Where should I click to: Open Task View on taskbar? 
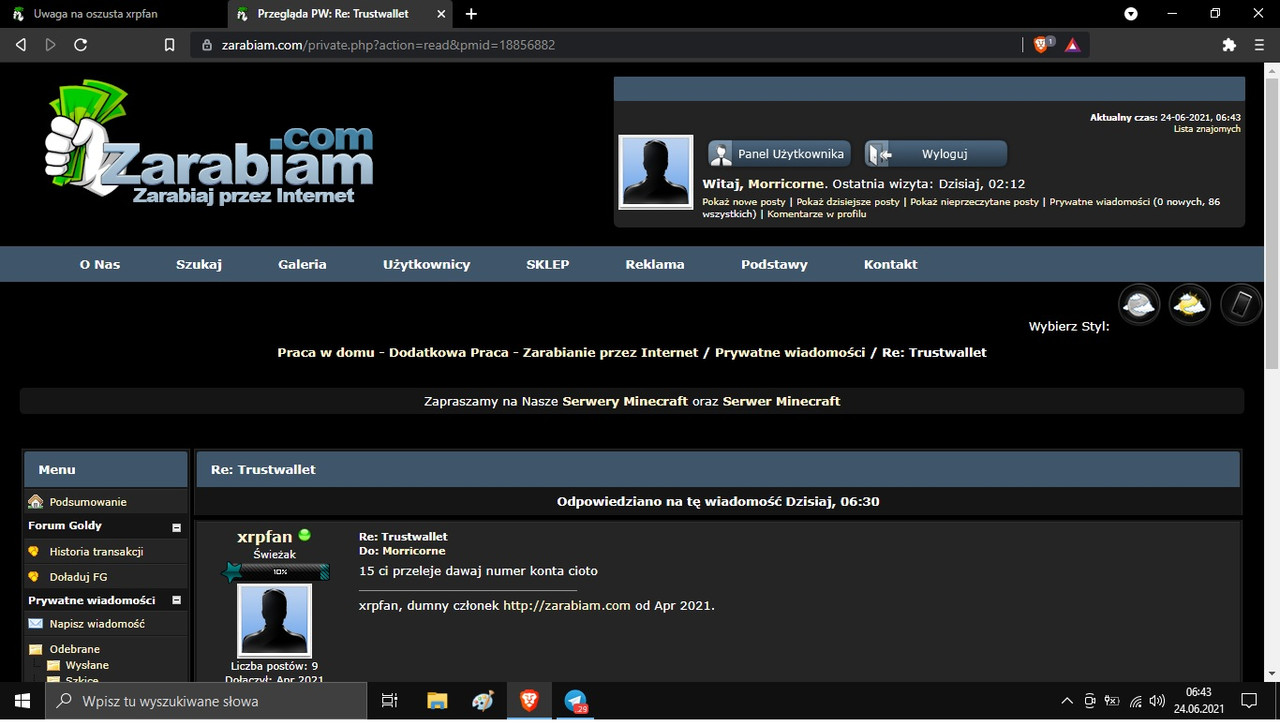tap(390, 701)
